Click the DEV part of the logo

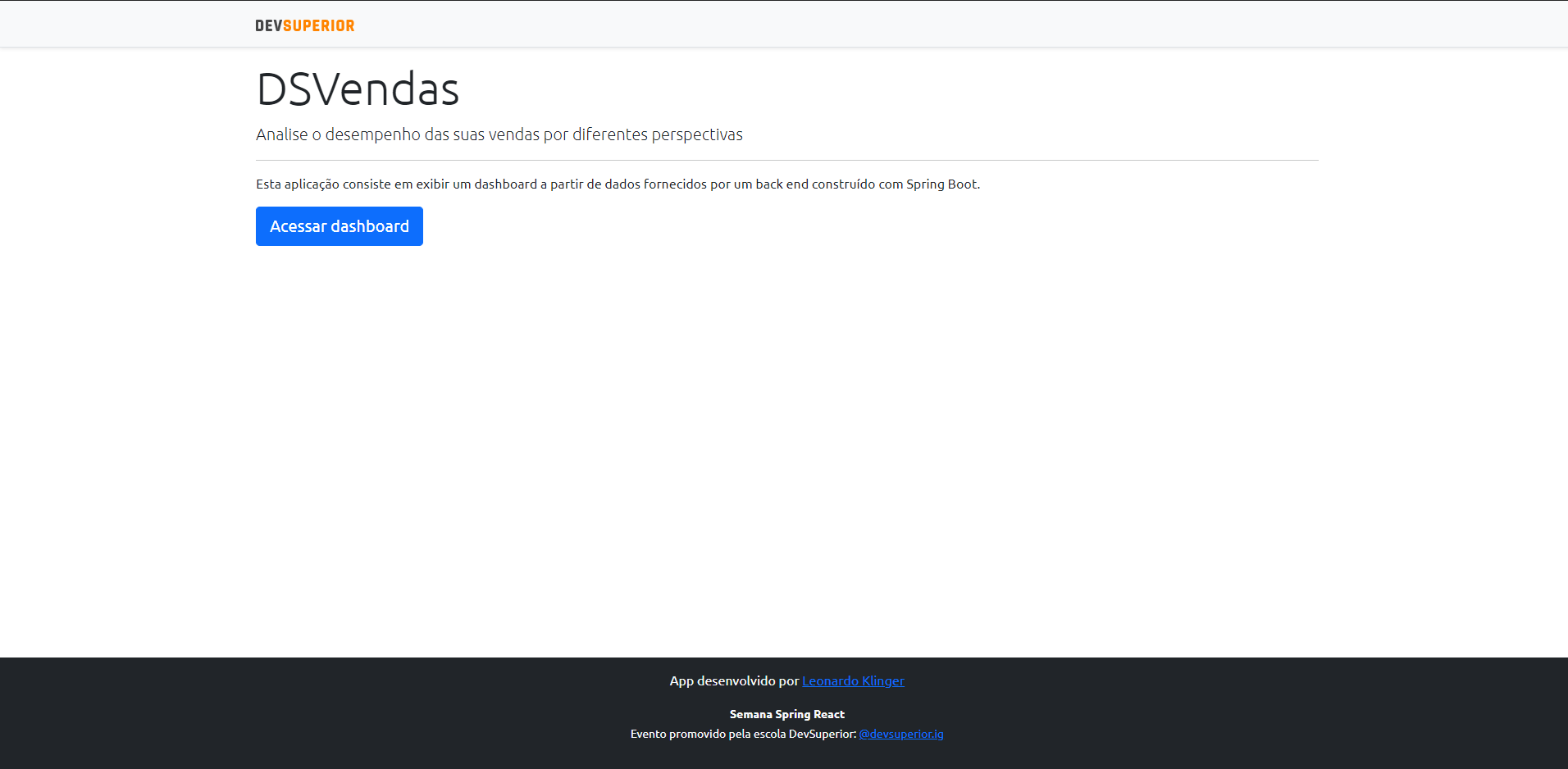pyautogui.click(x=267, y=25)
